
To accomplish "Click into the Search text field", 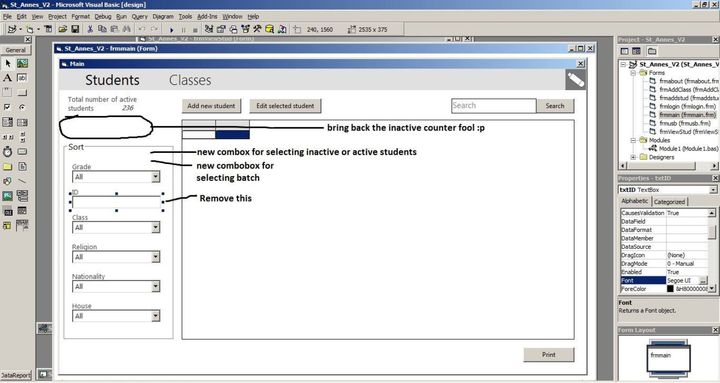I will [x=494, y=106].
